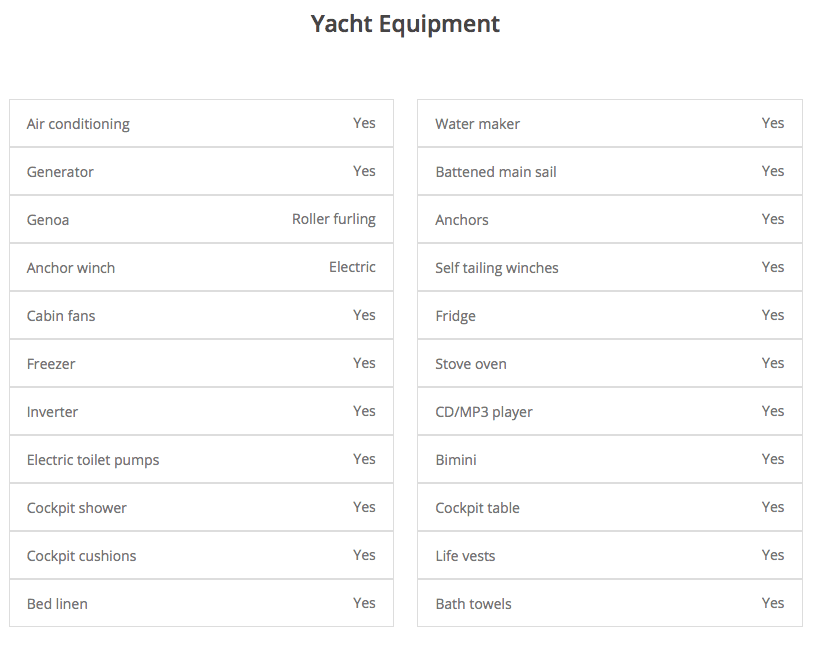Click the Cockpit shower label
This screenshot has width=814, height=648.
point(77,508)
